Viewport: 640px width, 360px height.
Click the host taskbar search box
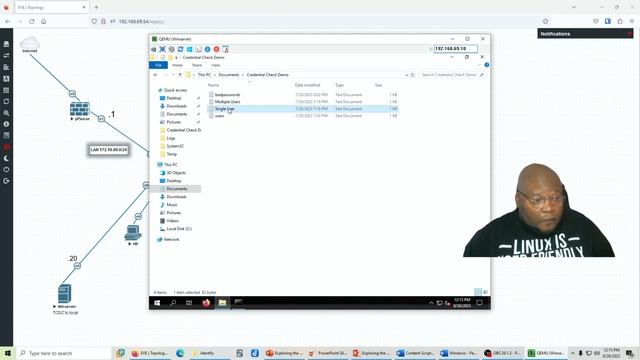[x=64, y=353]
